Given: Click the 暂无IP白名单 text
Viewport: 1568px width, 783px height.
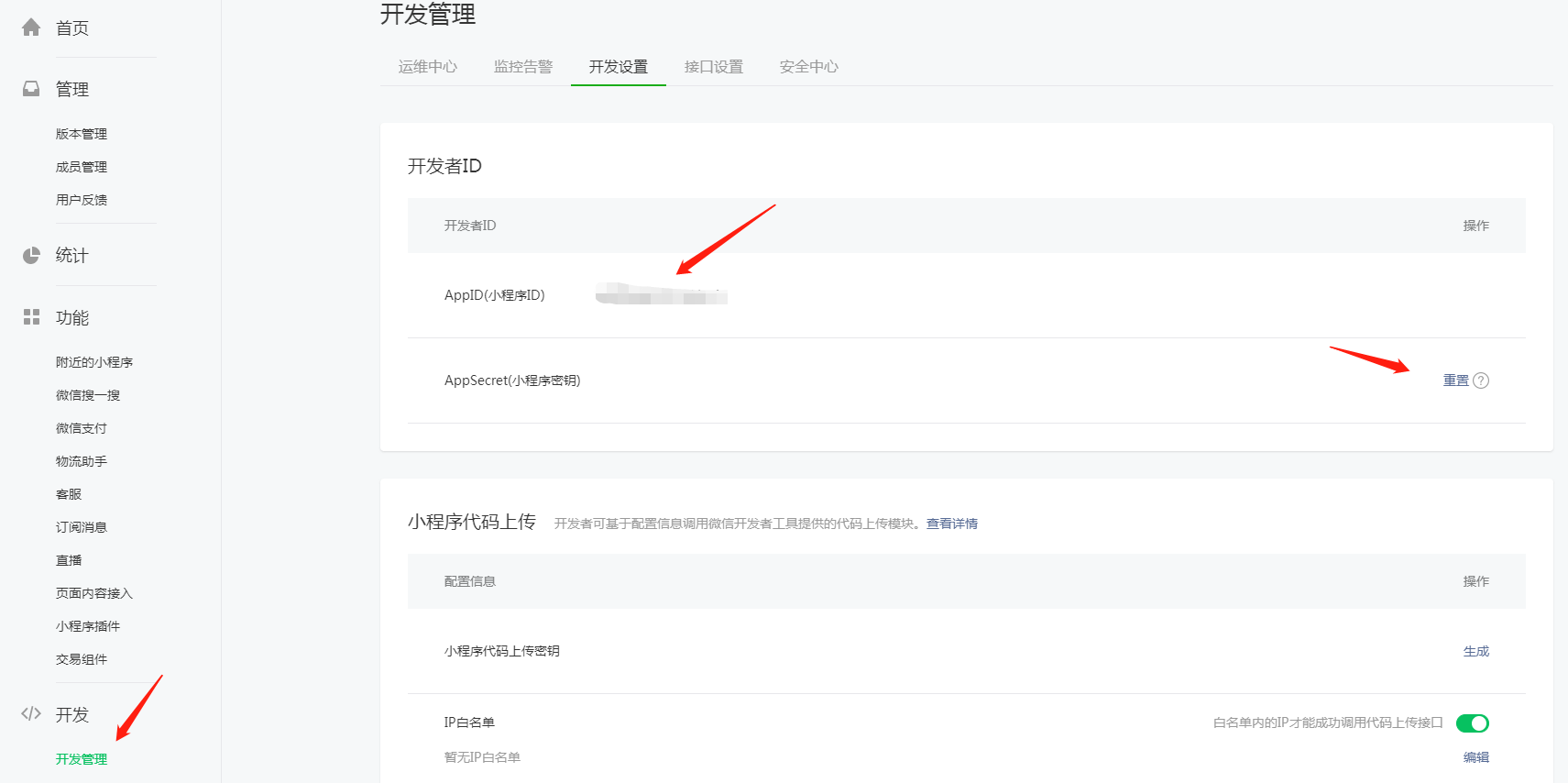Looking at the screenshot, I should tap(482, 757).
